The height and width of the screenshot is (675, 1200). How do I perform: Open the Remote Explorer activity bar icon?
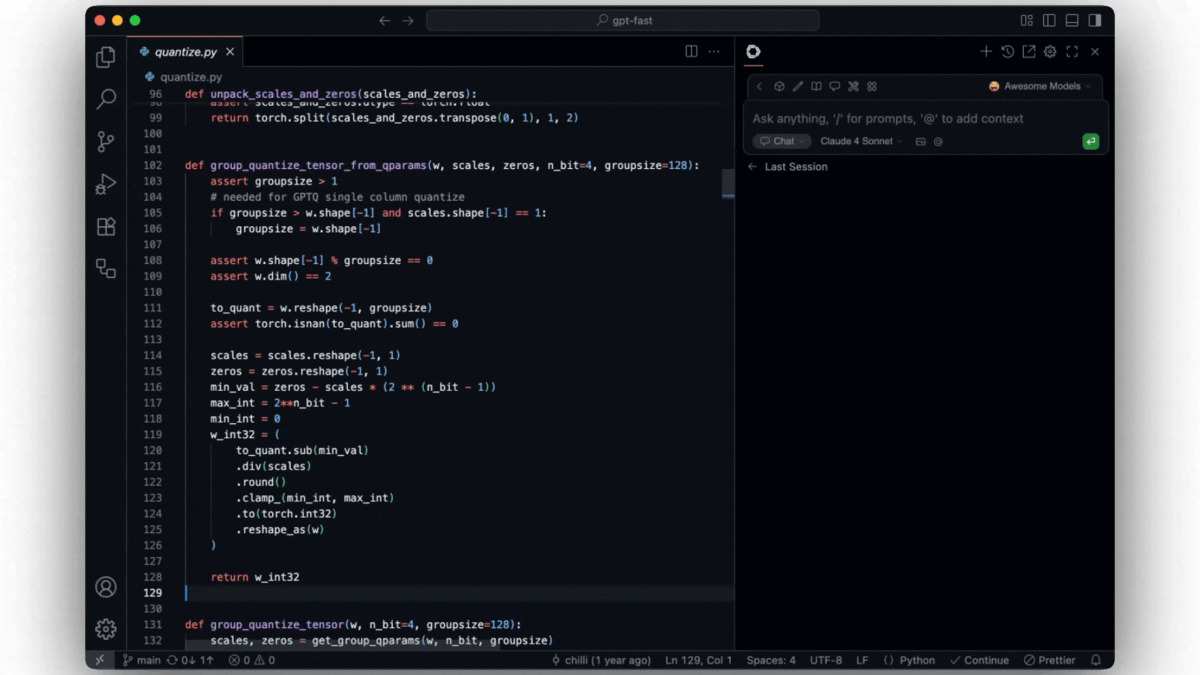pos(106,268)
